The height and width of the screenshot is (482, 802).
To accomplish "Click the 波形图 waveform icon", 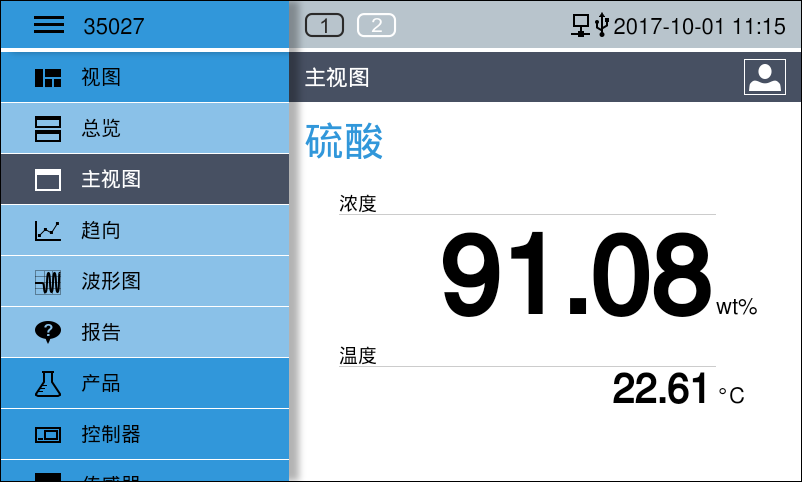I will [48, 282].
